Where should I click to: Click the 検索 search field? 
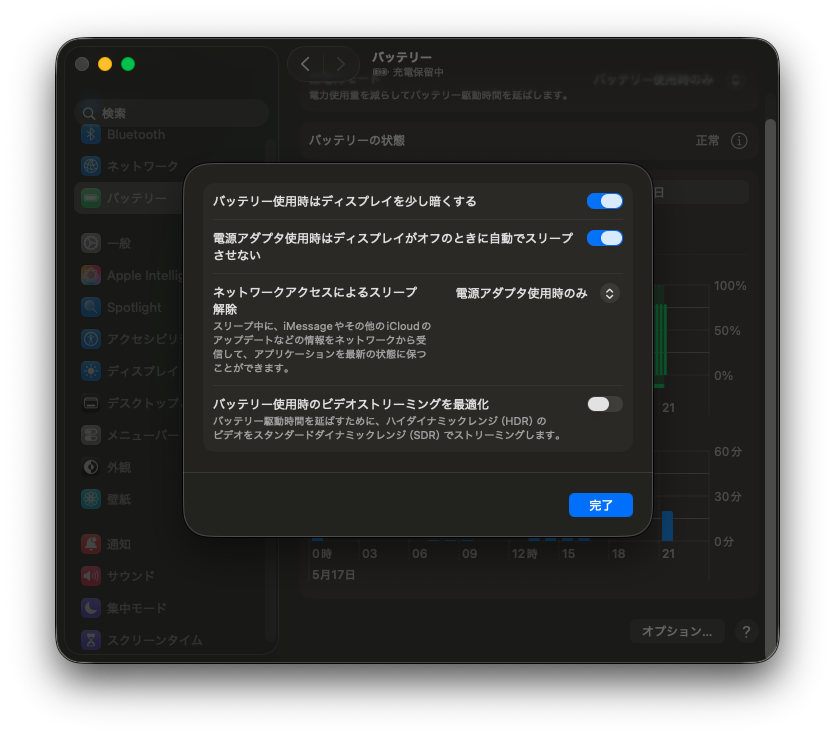(171, 113)
